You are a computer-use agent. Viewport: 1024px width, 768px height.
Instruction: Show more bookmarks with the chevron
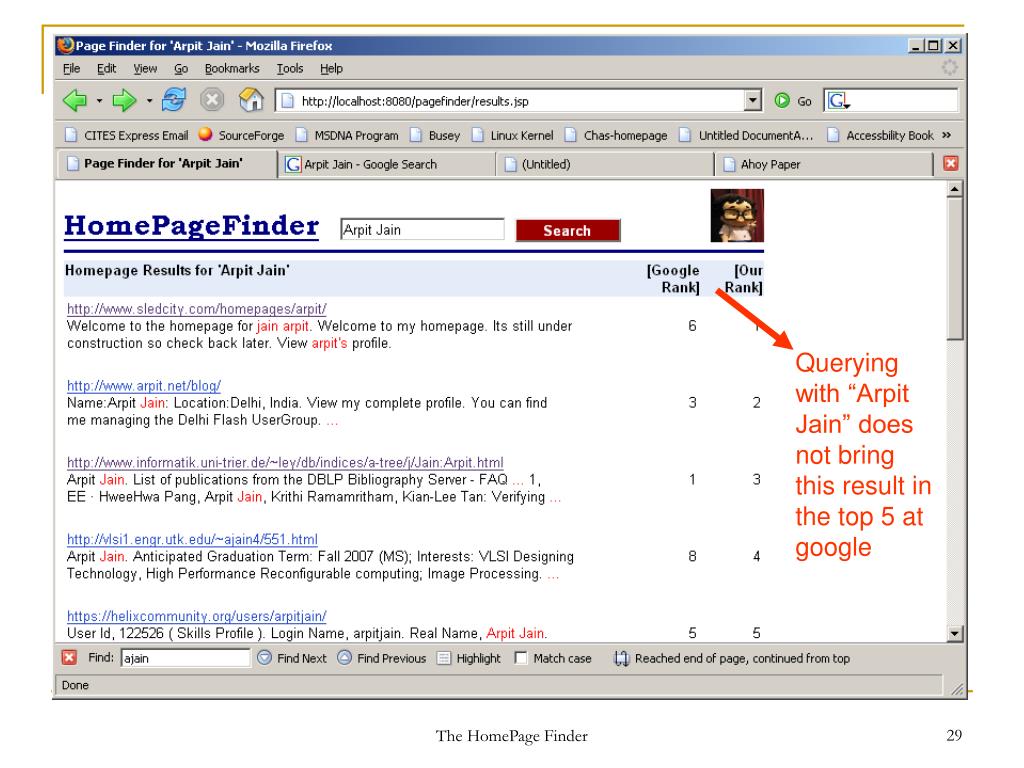(947, 135)
